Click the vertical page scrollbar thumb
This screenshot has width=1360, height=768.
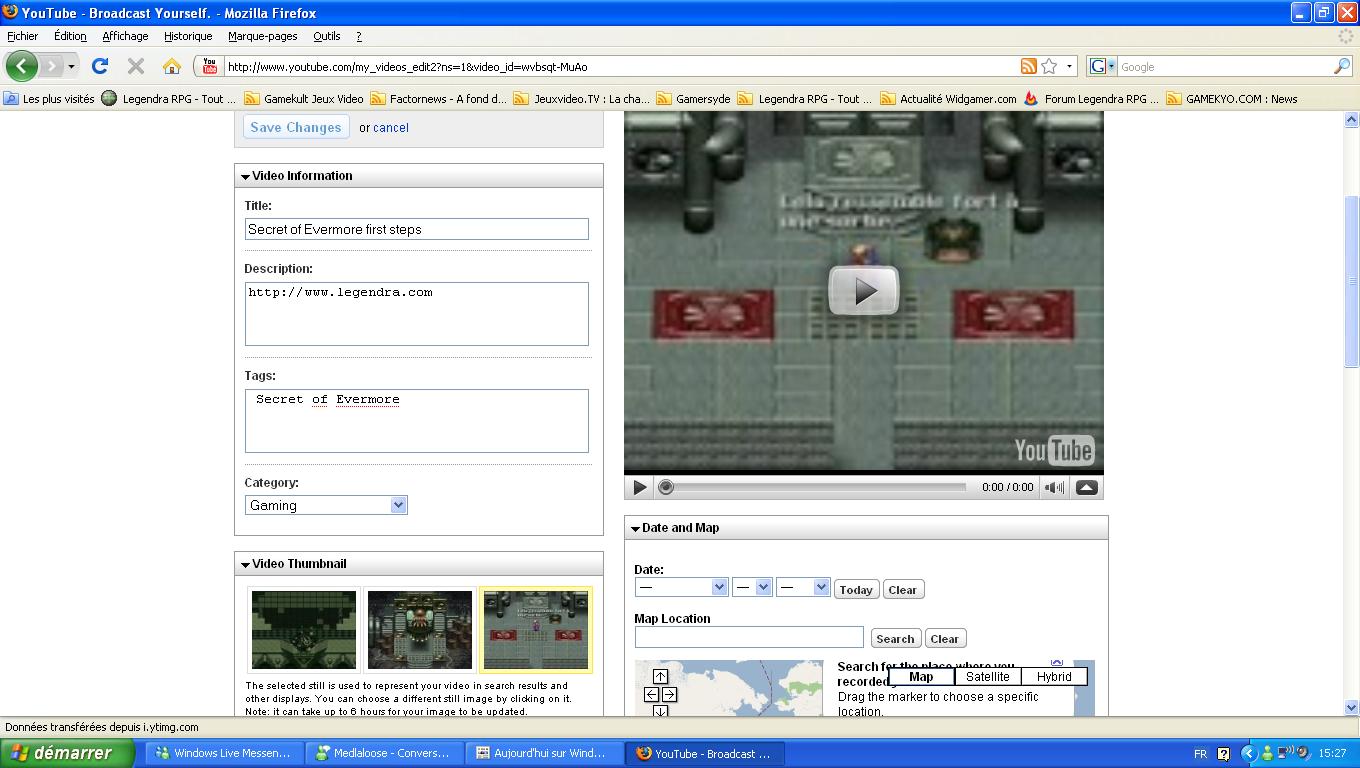pos(1351,280)
